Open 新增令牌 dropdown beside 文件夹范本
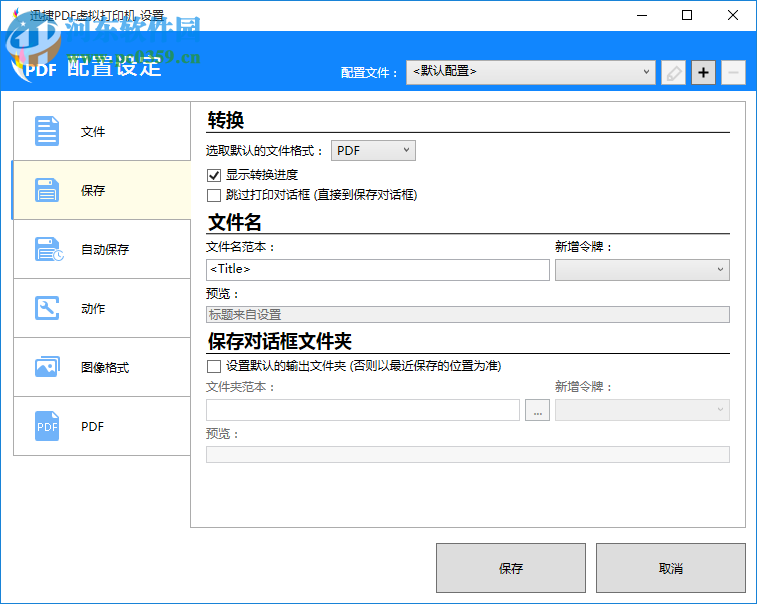The height and width of the screenshot is (604, 757). coord(642,409)
